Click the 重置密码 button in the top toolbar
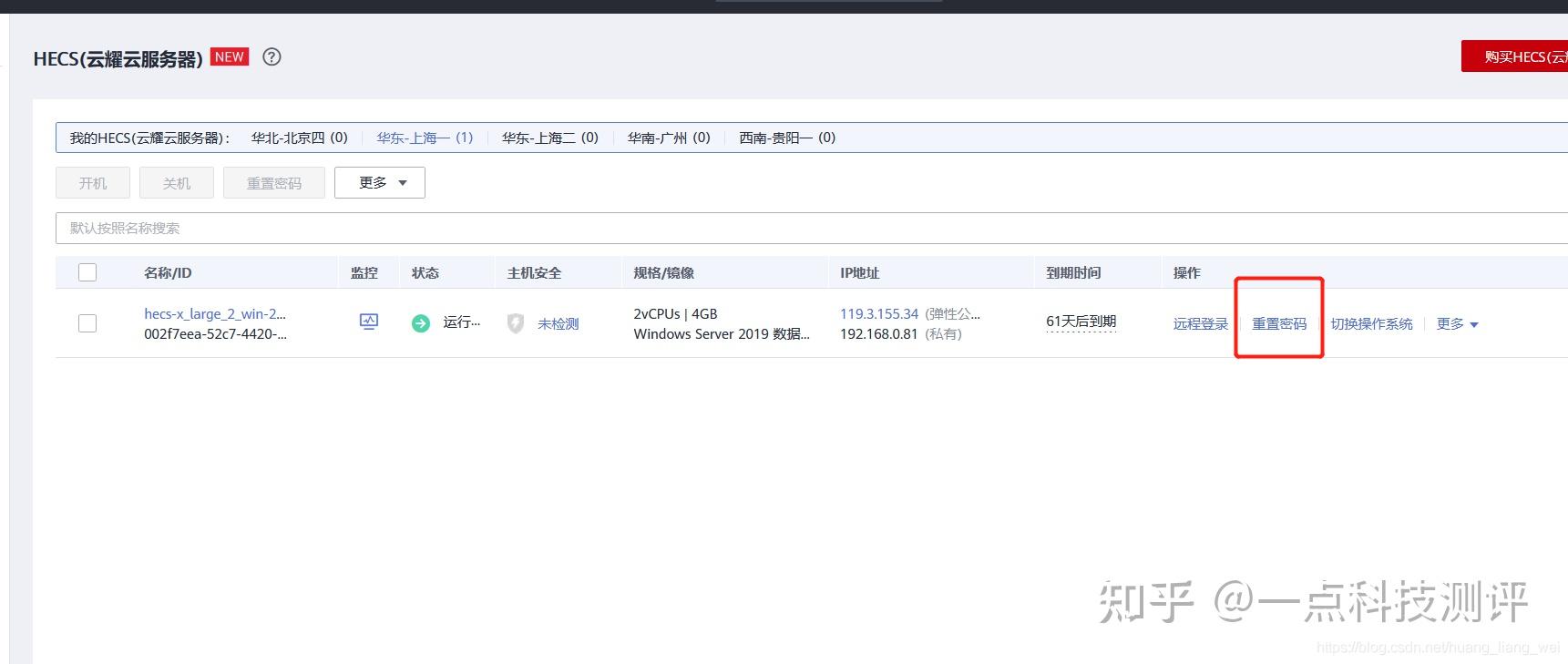Screen dimensions: 1568x664 point(274,183)
